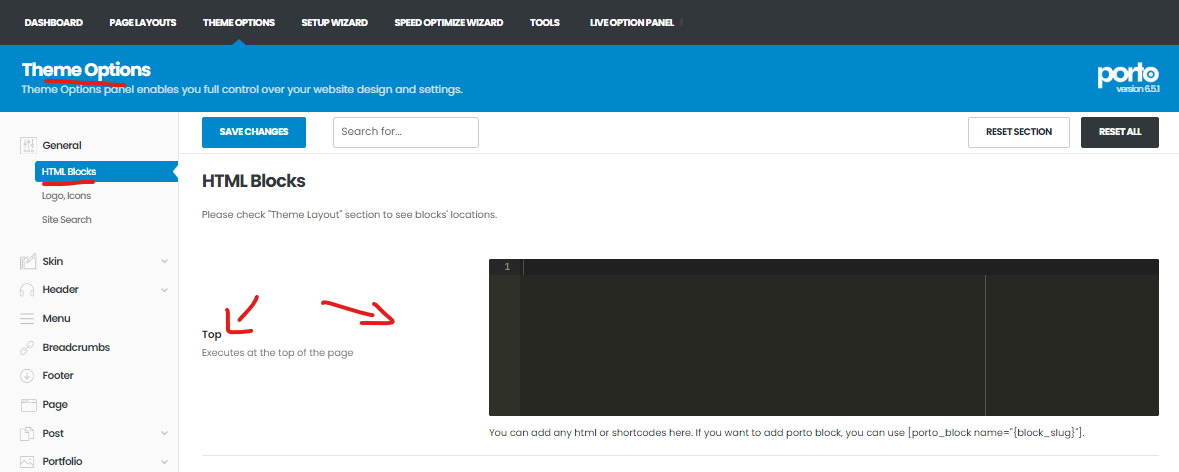
Task: Click 'Executes at the top of the page' text
Action: click(277, 352)
